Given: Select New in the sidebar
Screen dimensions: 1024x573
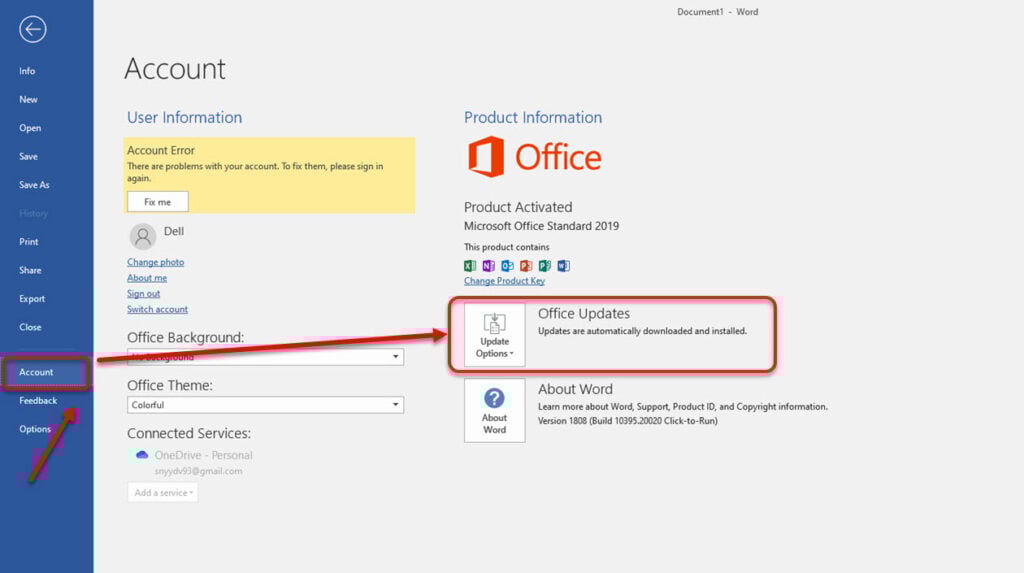Looking at the screenshot, I should tap(28, 99).
